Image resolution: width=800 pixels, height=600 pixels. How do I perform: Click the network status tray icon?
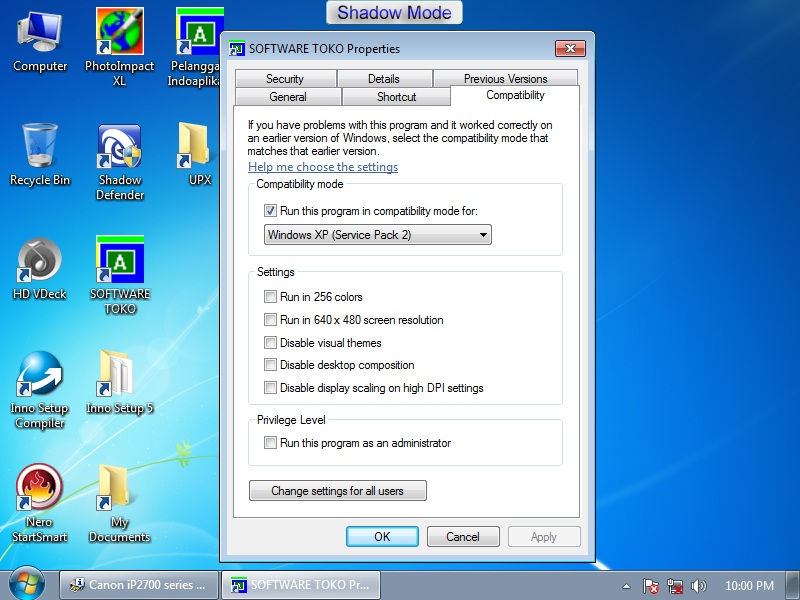674,586
